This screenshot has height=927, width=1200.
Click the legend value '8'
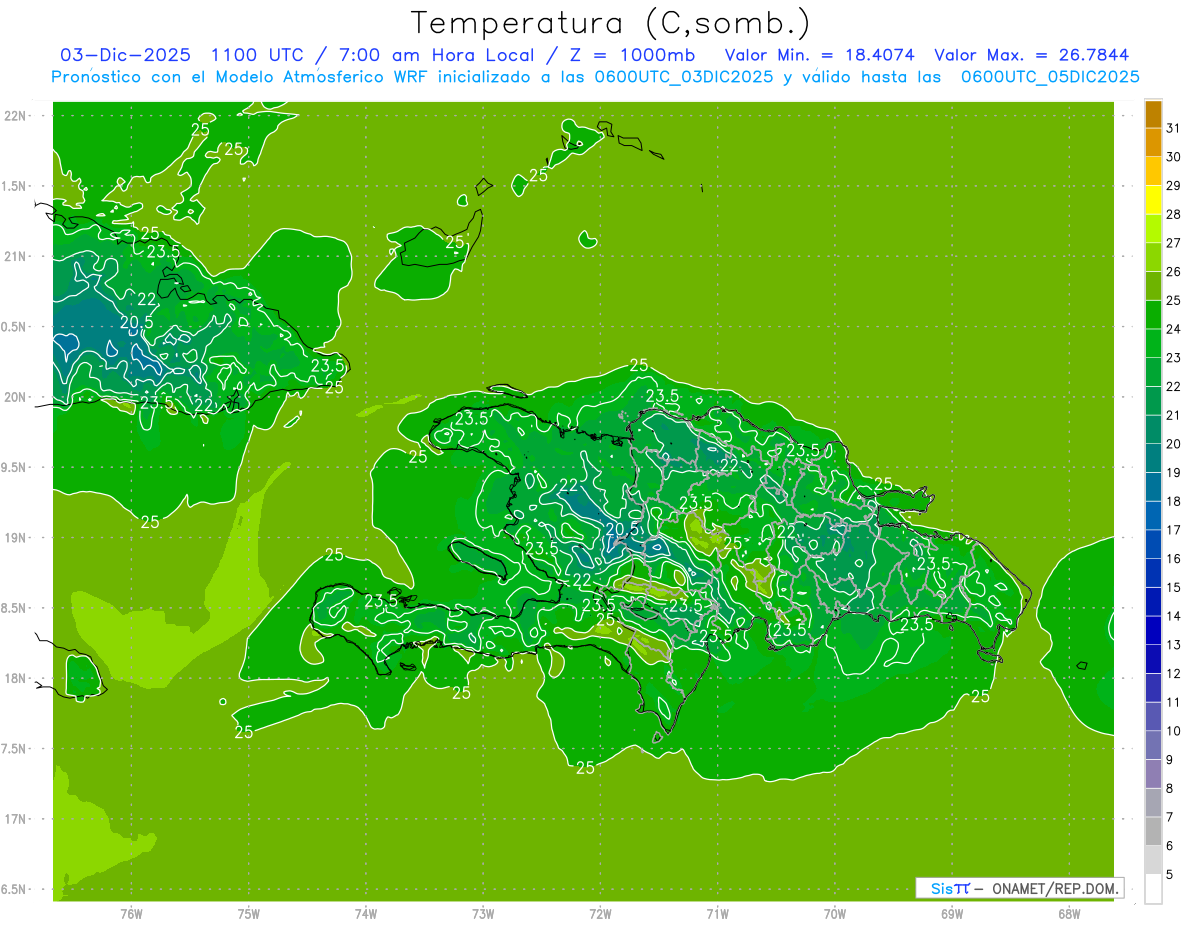tap(1170, 789)
